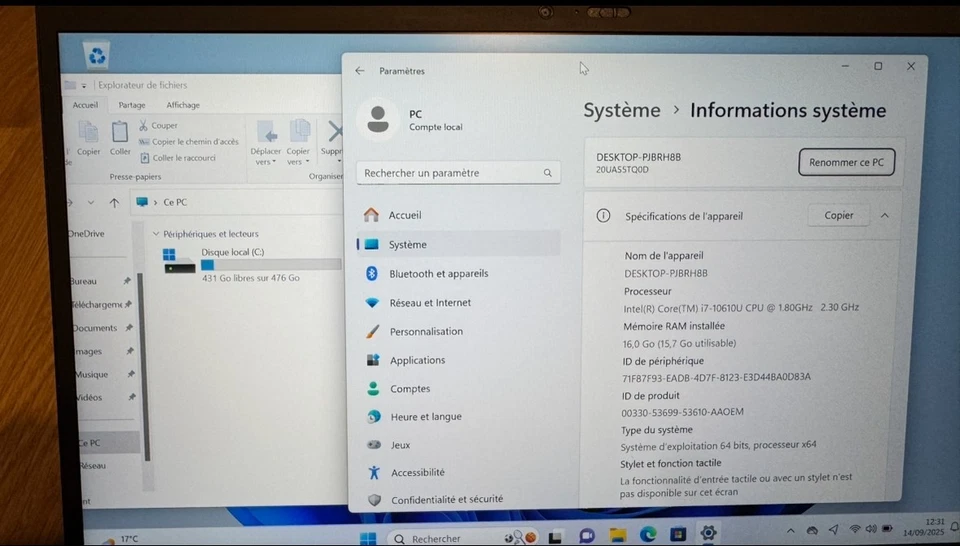Open Microsoft Store from taskbar

click(678, 534)
